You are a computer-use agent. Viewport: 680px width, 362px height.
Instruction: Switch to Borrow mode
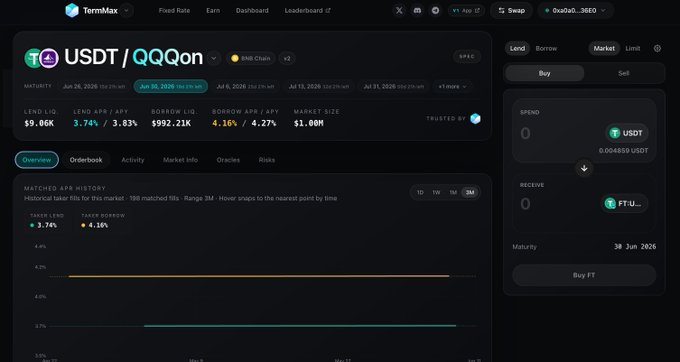point(546,49)
